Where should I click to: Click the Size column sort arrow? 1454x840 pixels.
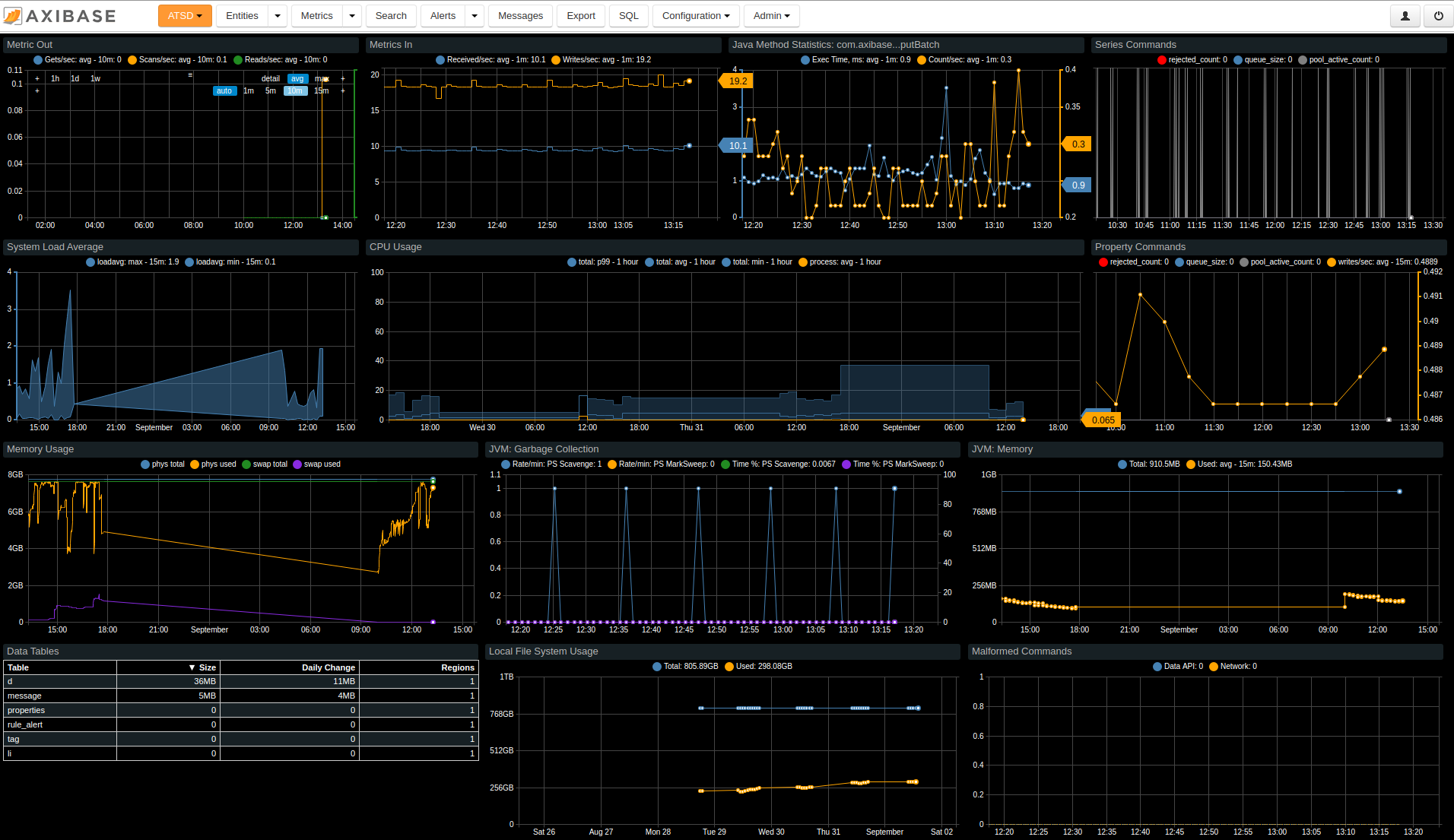pyautogui.click(x=192, y=667)
